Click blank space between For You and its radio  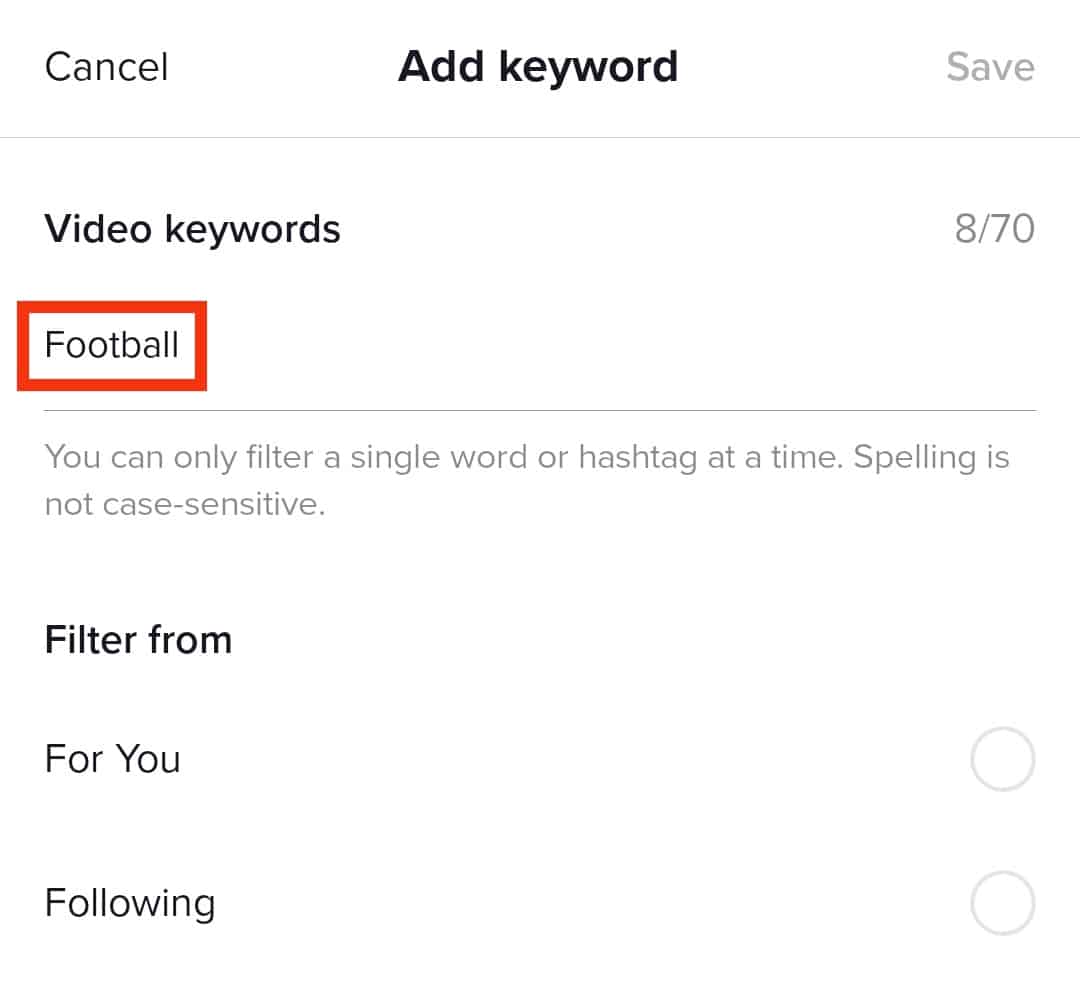click(x=570, y=760)
